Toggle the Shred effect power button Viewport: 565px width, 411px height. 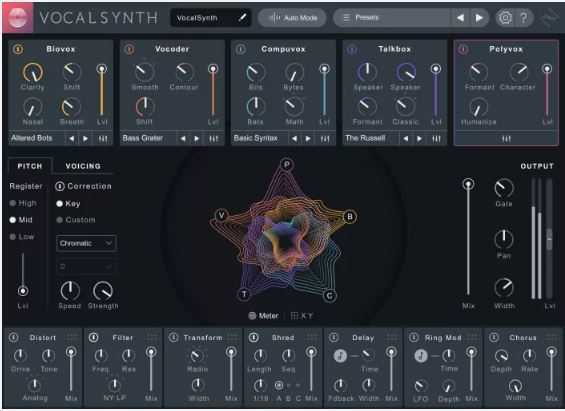coord(254,338)
